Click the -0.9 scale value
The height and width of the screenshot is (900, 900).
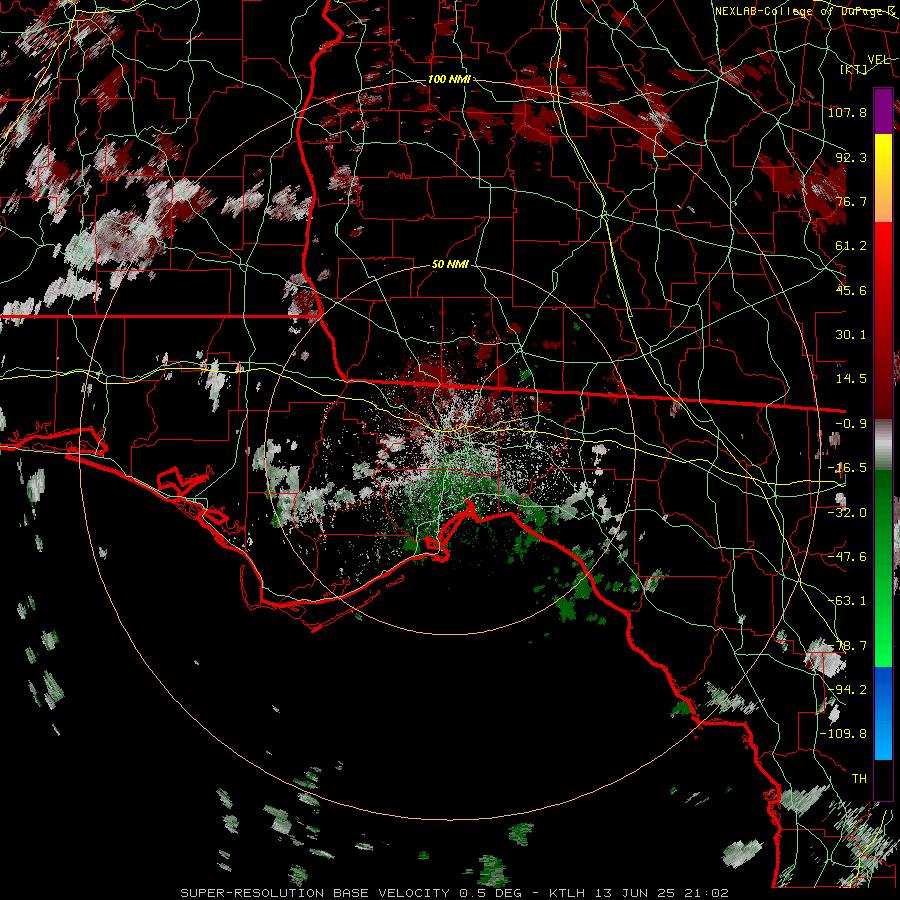click(851, 424)
